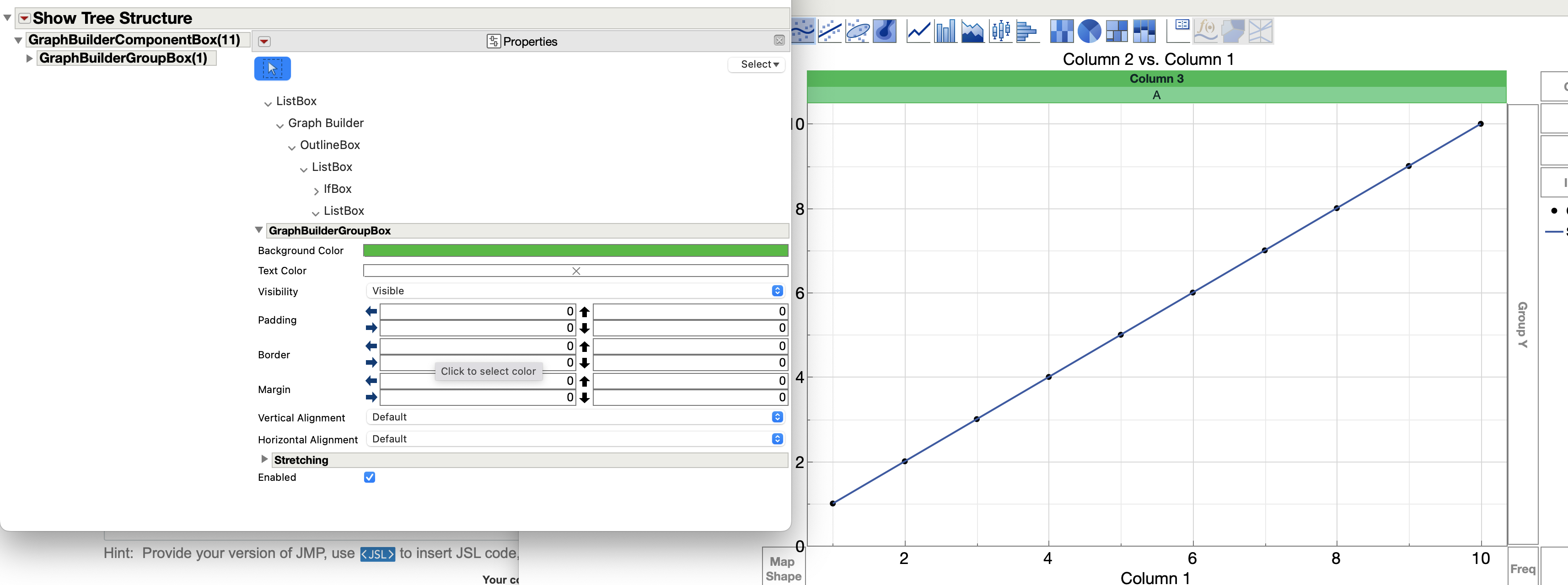Click the red triangle next to Show Tree Structure

tap(23, 18)
